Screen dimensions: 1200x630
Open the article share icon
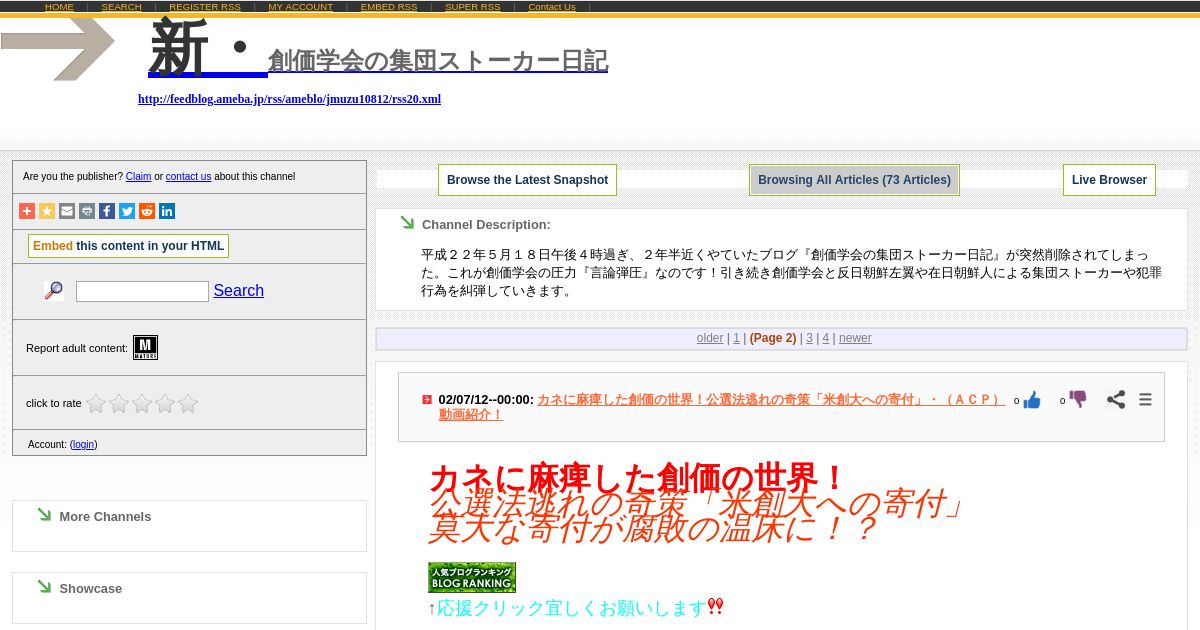[x=1116, y=399]
